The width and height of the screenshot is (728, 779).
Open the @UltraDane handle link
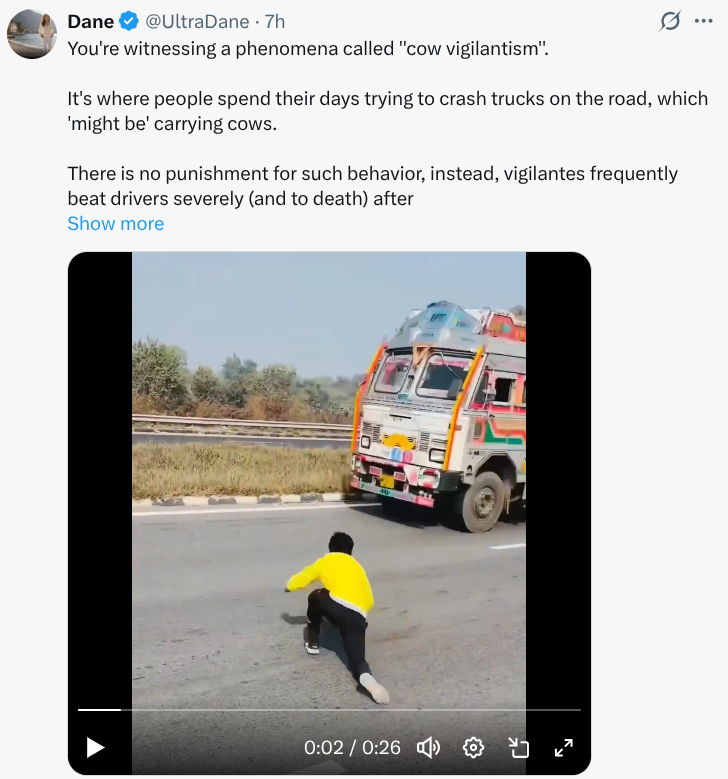pyautogui.click(x=197, y=21)
